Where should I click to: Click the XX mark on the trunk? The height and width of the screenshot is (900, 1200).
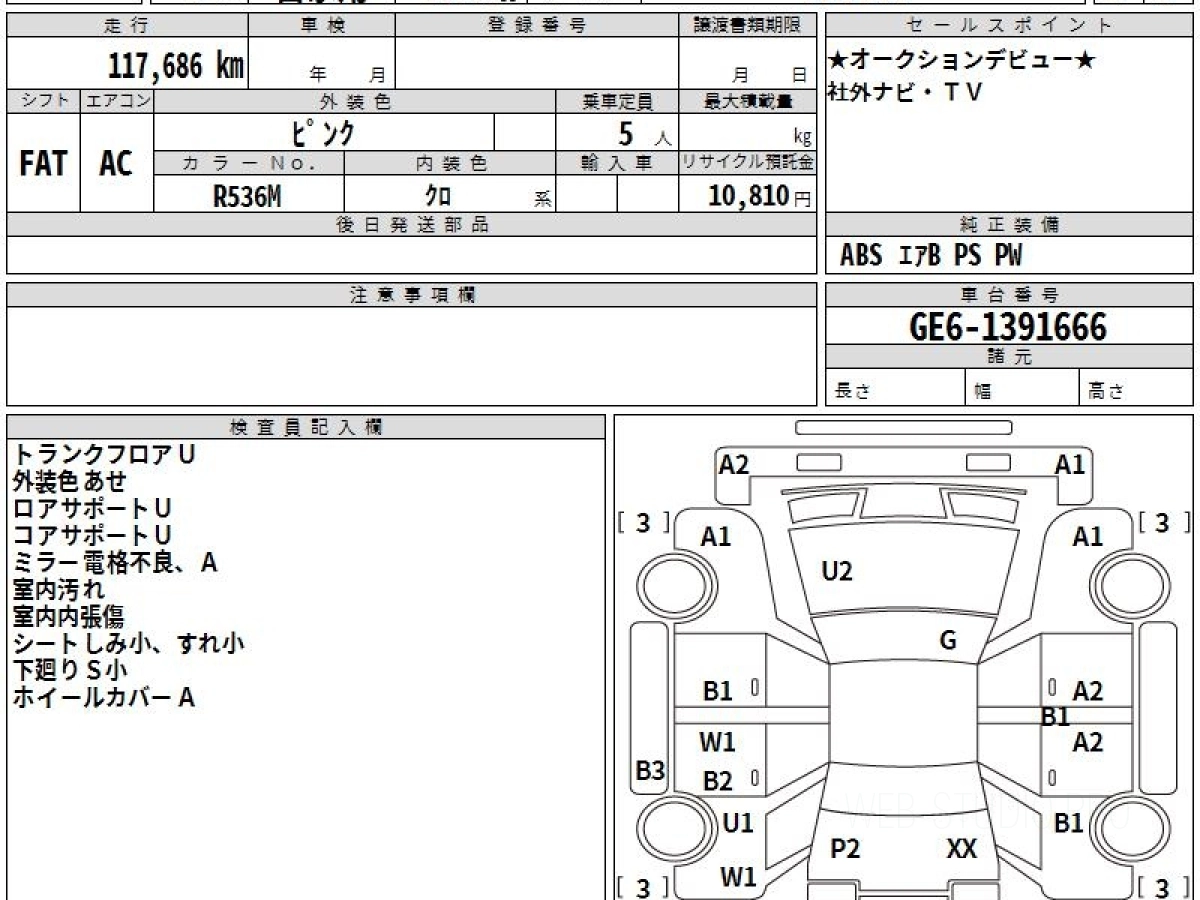(x=962, y=849)
